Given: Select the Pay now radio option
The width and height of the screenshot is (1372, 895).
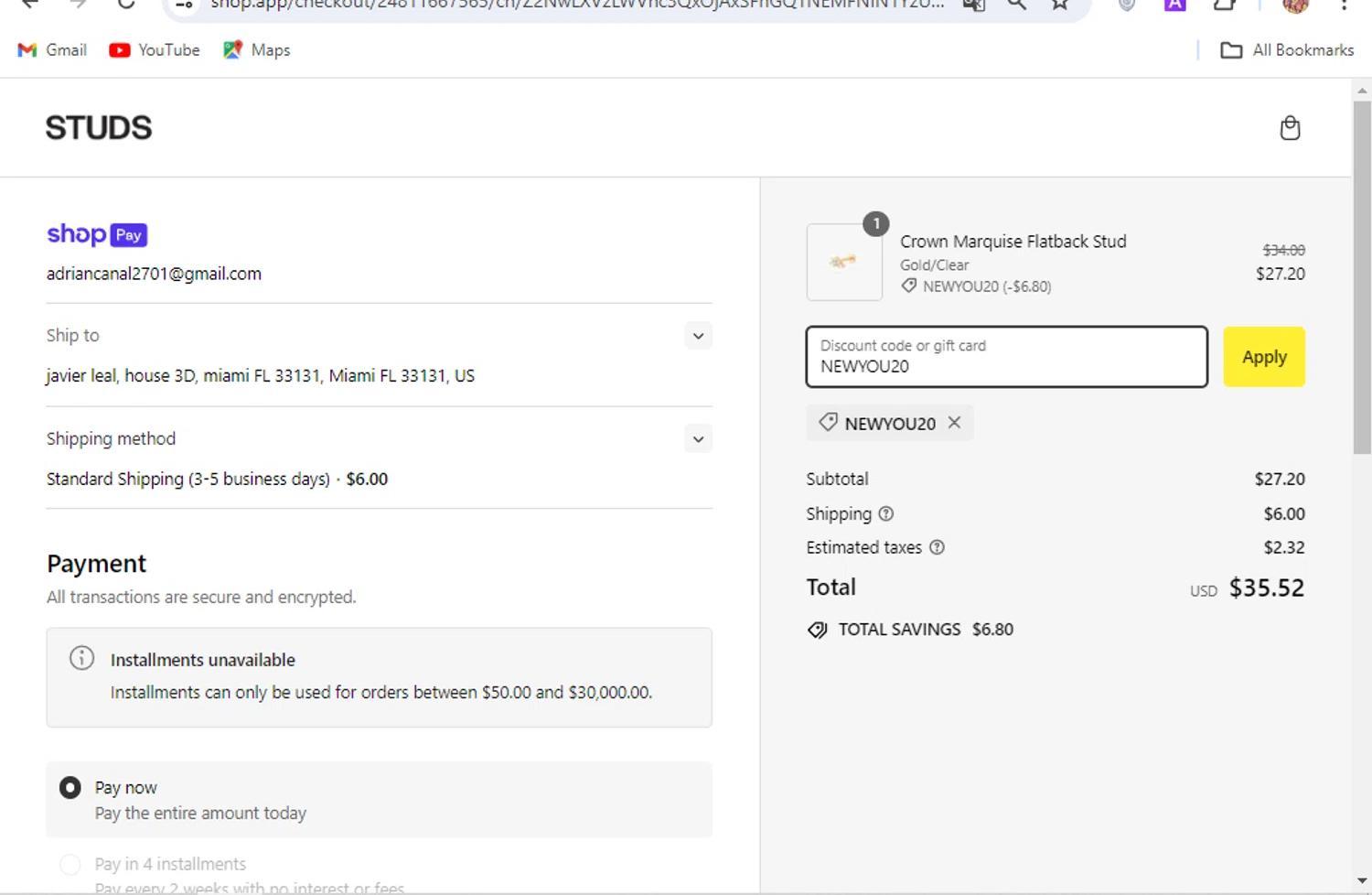Looking at the screenshot, I should [x=70, y=788].
